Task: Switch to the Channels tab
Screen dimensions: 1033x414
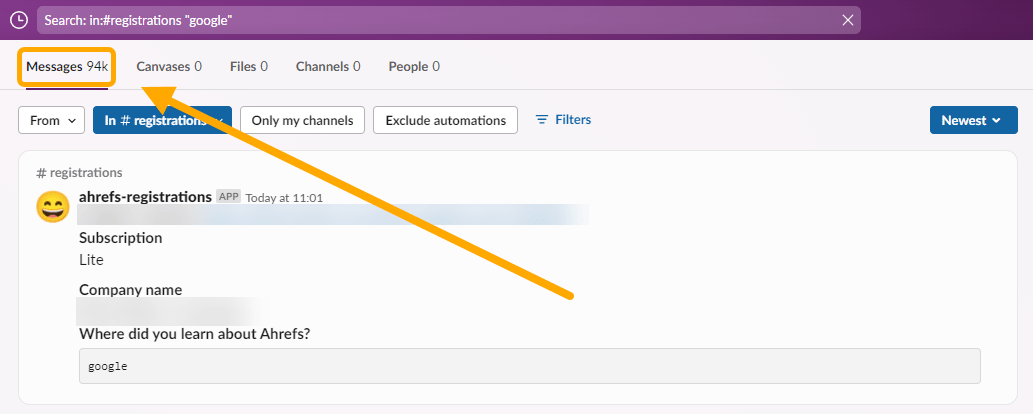Action: (x=327, y=67)
